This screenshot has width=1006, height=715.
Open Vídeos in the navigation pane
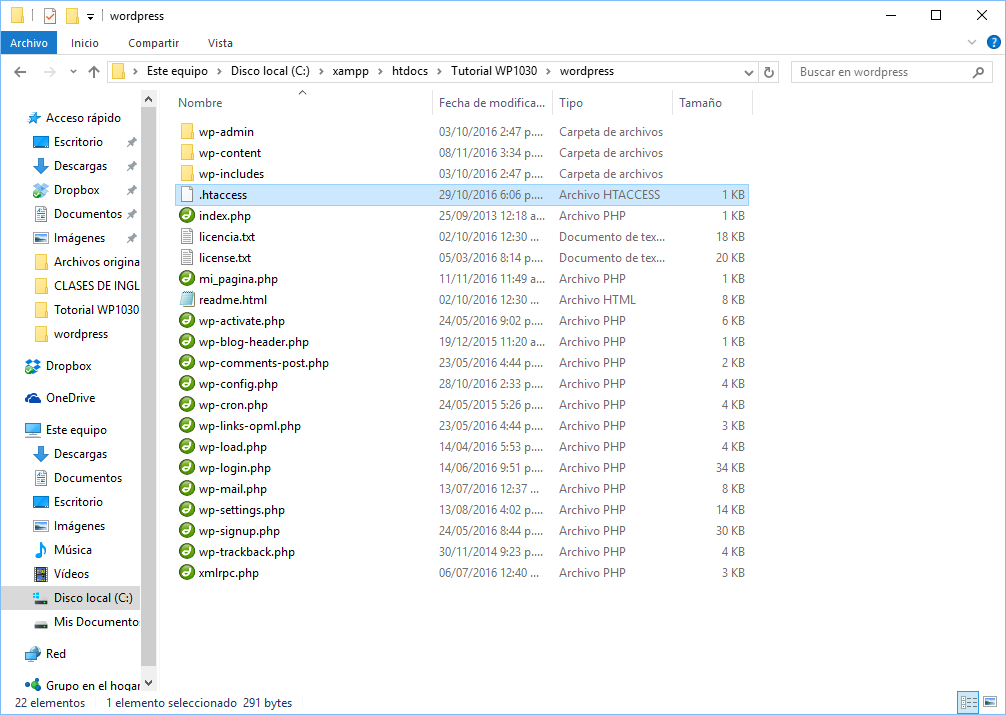coord(71,574)
